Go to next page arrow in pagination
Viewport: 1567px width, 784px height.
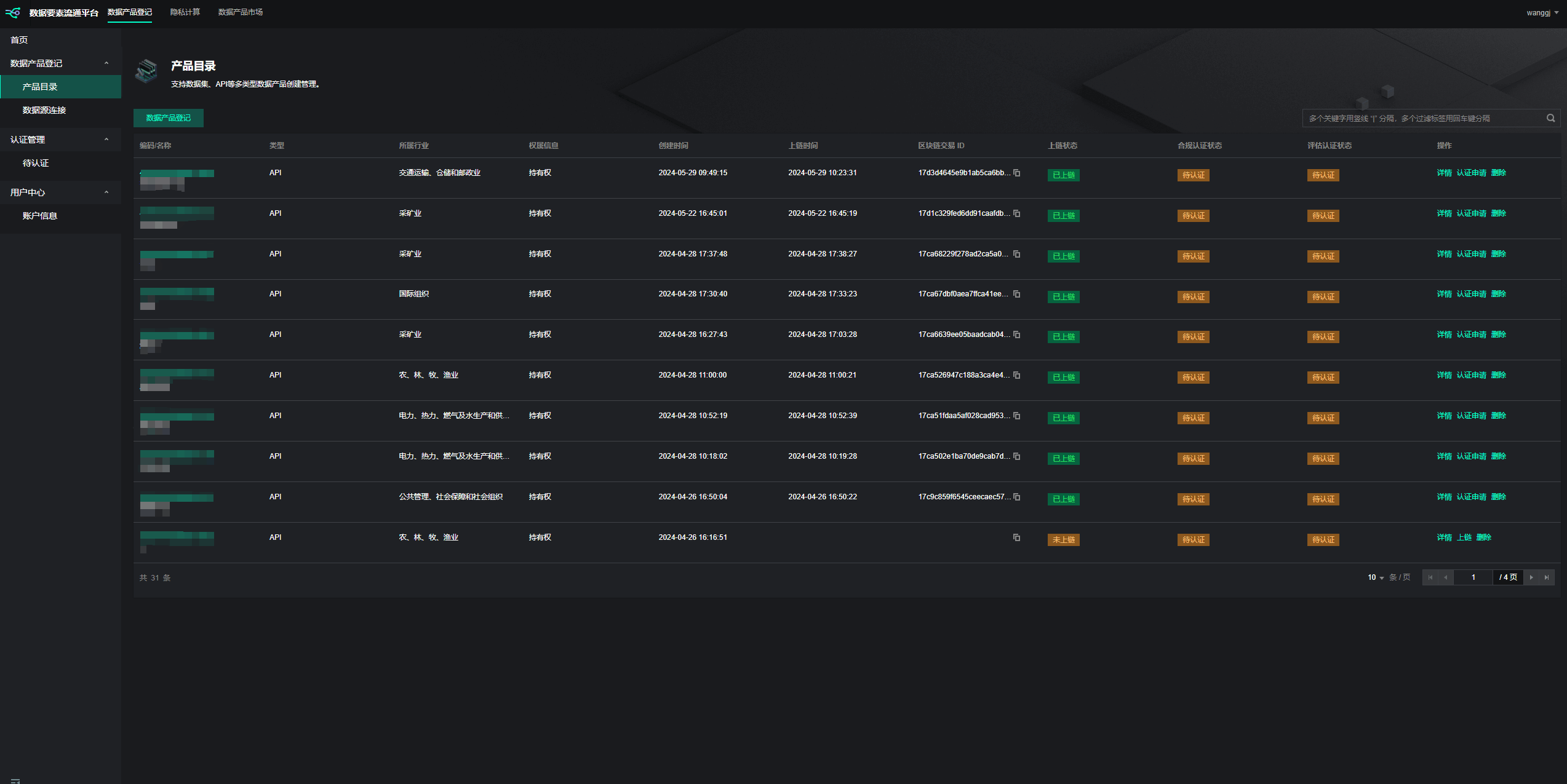(1531, 577)
